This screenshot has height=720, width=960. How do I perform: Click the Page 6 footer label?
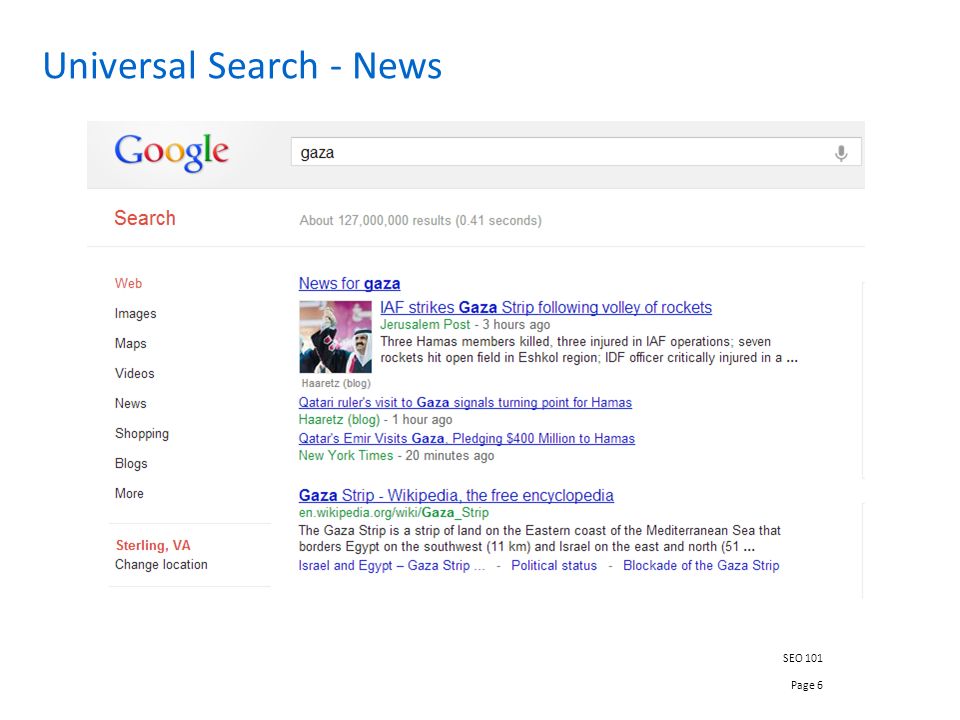807,685
